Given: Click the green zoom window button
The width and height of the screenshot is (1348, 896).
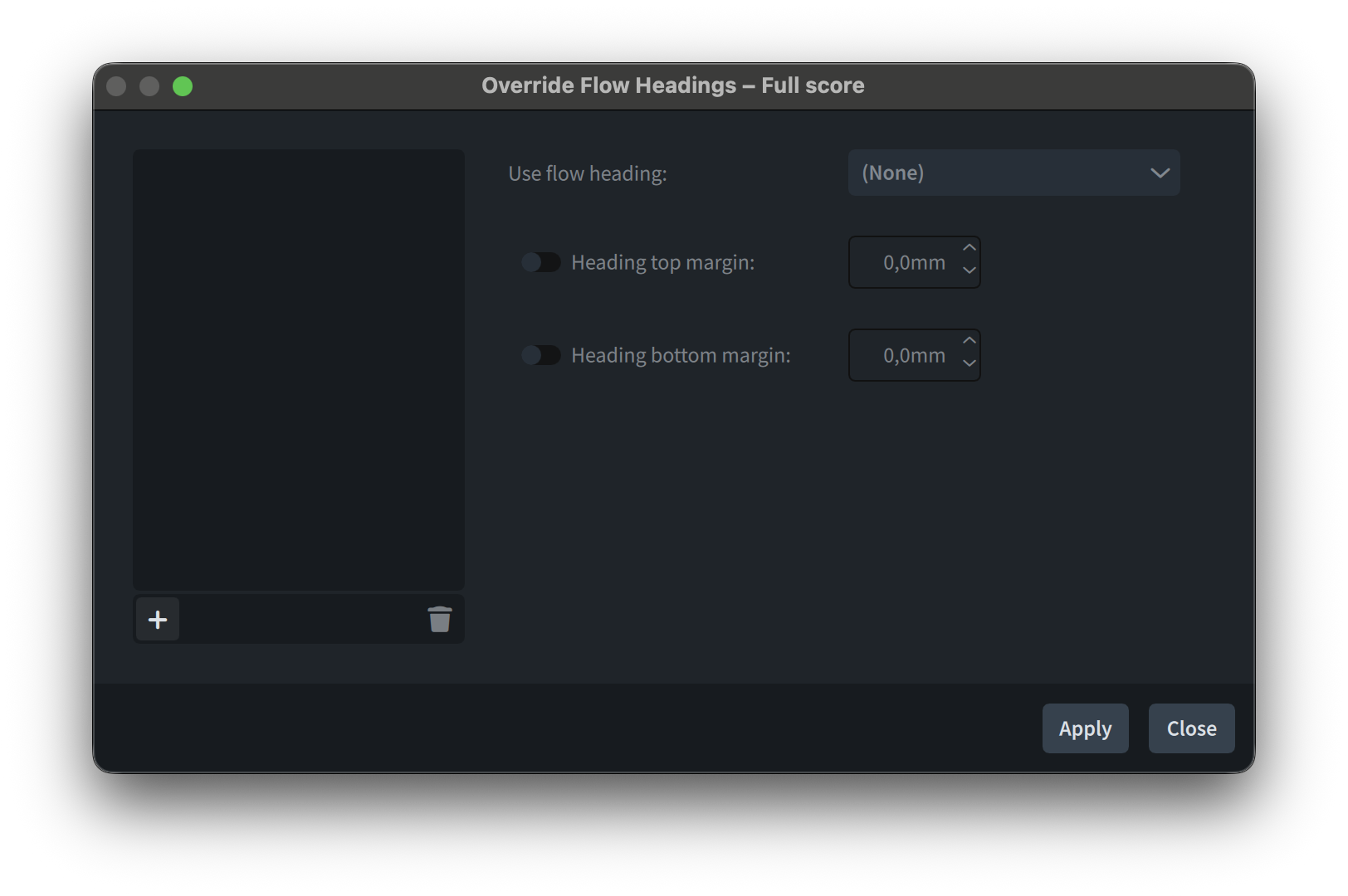Looking at the screenshot, I should point(183,86).
